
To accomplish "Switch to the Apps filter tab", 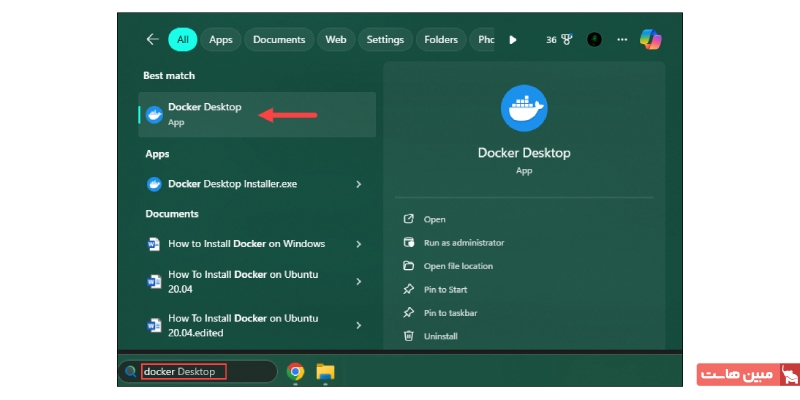I will point(221,40).
